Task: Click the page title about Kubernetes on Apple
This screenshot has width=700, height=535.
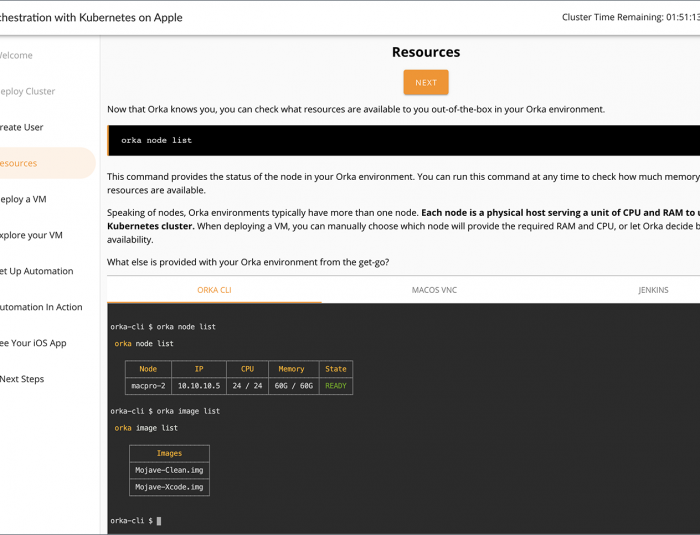Action: tap(91, 17)
